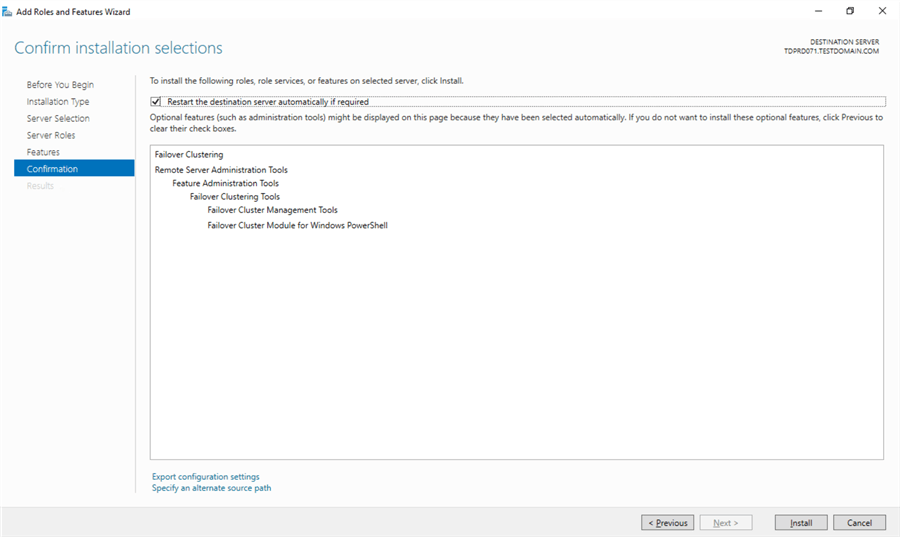Go to Features step
Screen dimensions: 900x537
coord(43,152)
